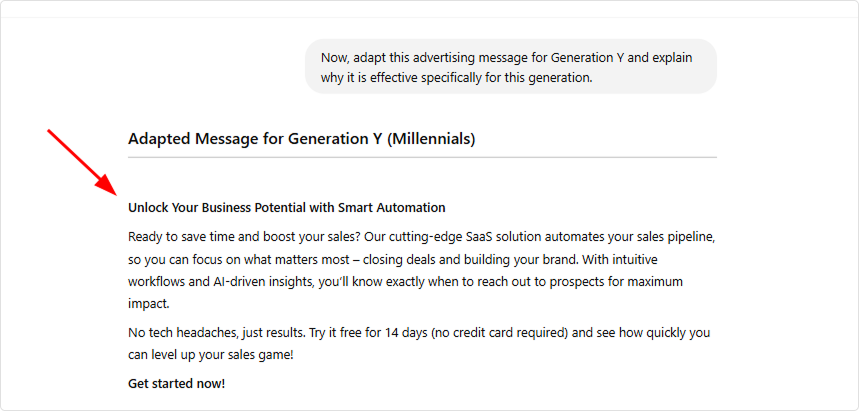Click the bold 'Get started now!' text

click(x=176, y=384)
